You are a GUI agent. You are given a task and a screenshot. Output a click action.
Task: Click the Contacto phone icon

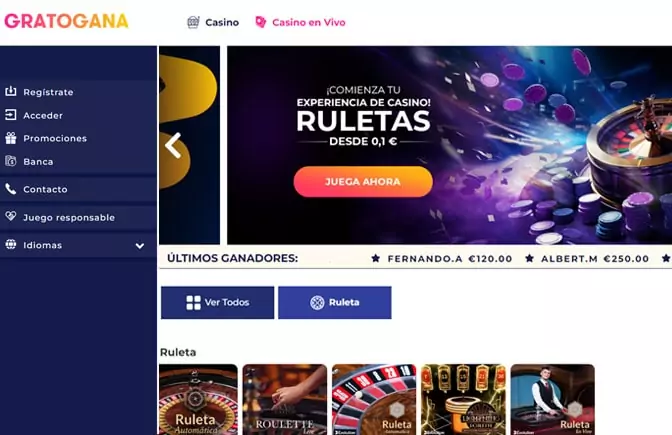(x=11, y=189)
